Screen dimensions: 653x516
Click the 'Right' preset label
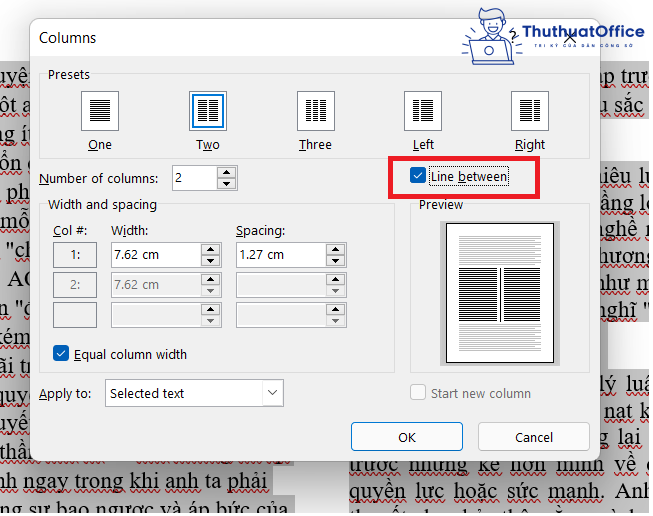[530, 145]
